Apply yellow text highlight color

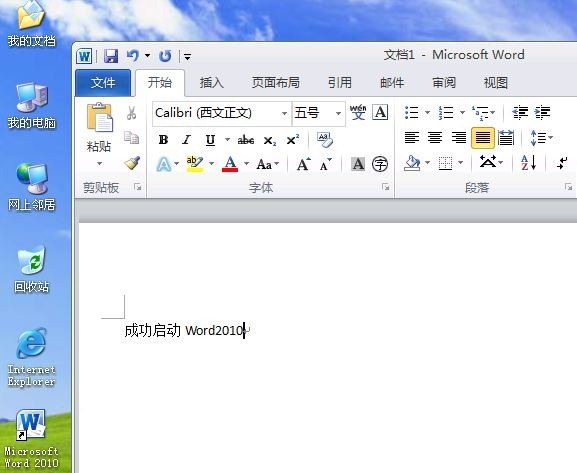[195, 164]
